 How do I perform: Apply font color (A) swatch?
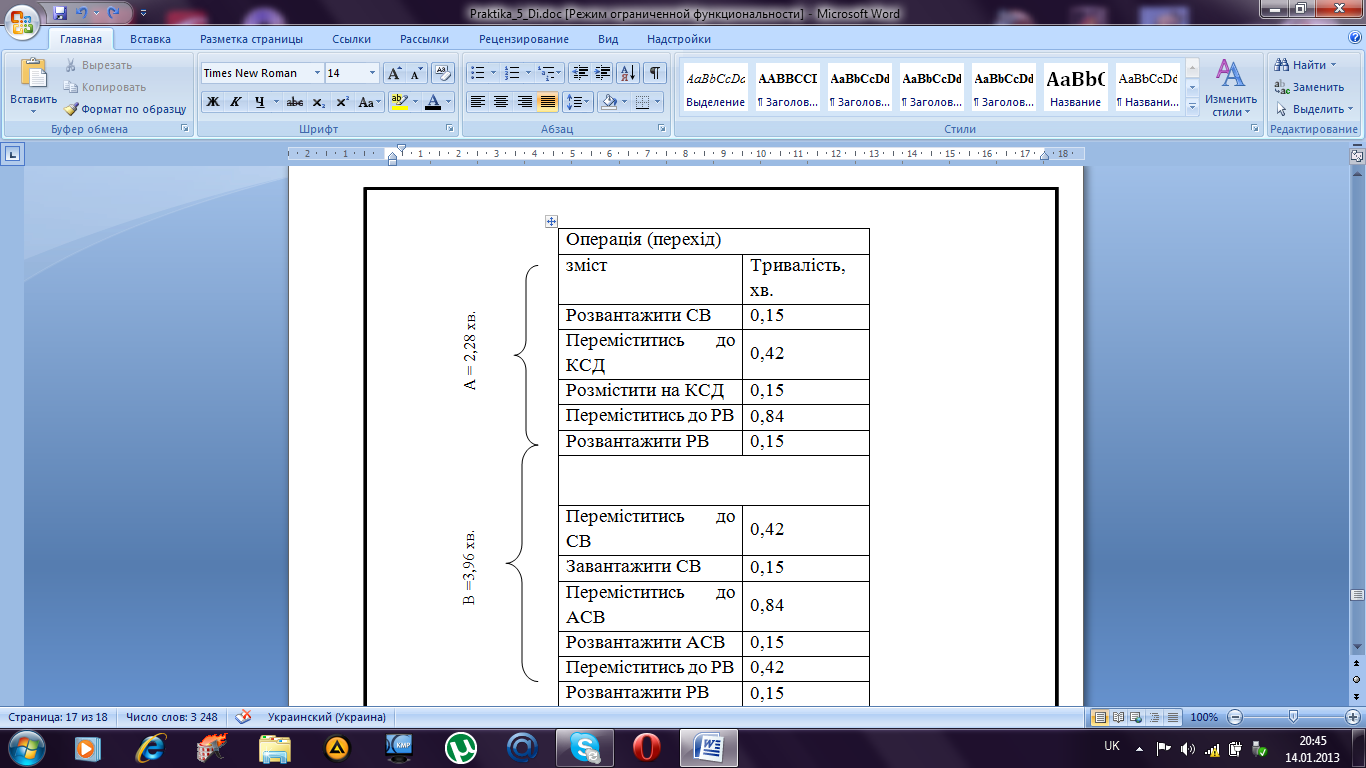(433, 102)
